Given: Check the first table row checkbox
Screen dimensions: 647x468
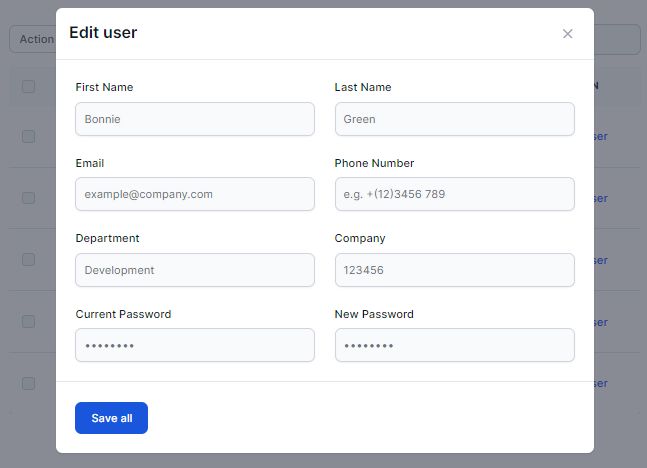Looking at the screenshot, I should click(x=28, y=136).
